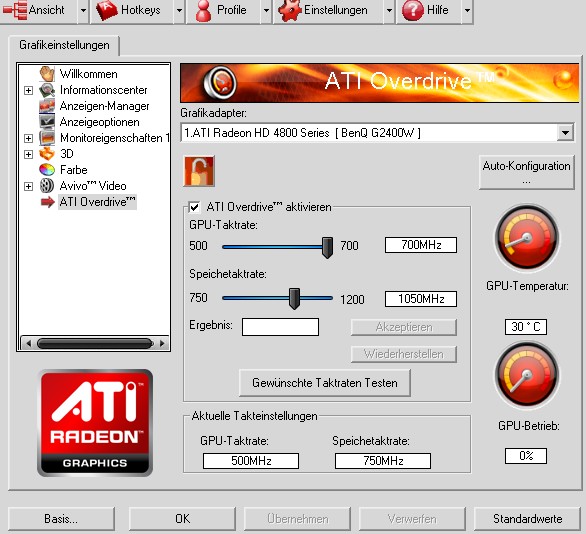
Task: Click the 700MHz GPU clock value field
Action: 421,245
